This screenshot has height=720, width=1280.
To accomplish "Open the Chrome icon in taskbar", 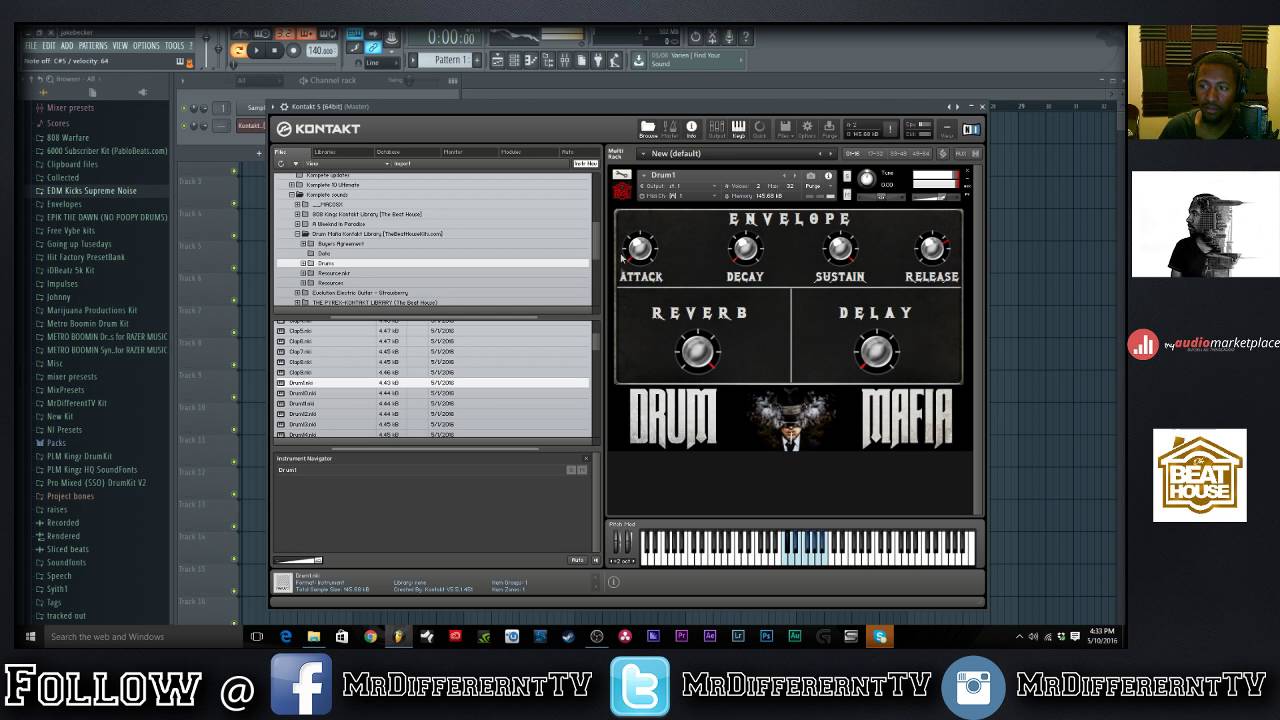I will click(x=370, y=636).
